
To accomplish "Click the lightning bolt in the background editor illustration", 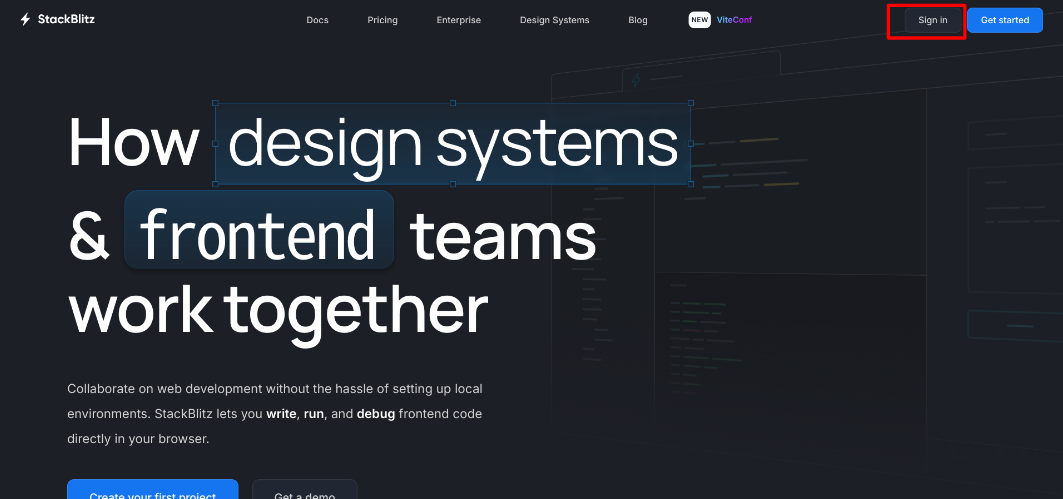I will (635, 80).
